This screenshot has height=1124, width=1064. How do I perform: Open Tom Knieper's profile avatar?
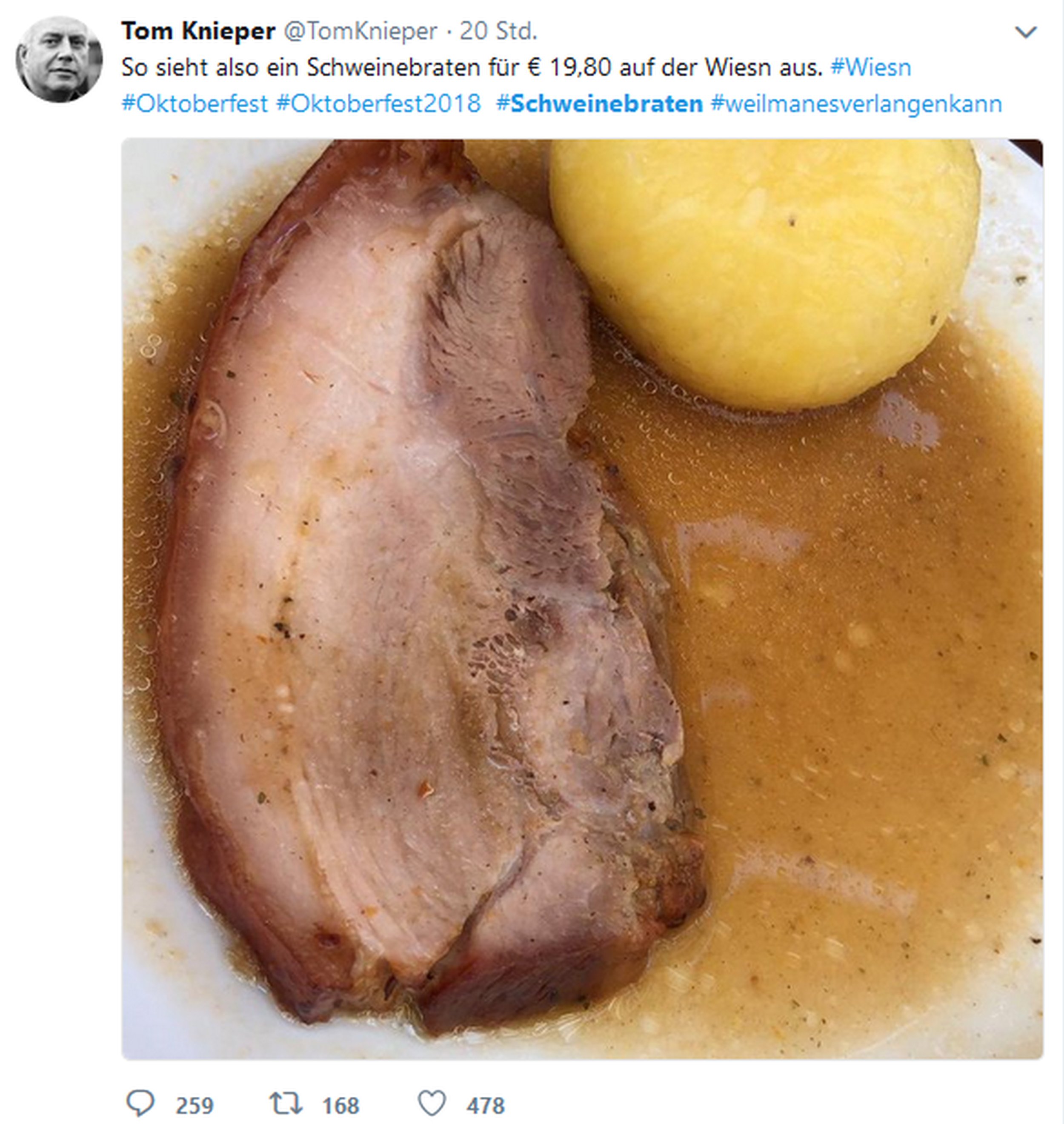59,59
